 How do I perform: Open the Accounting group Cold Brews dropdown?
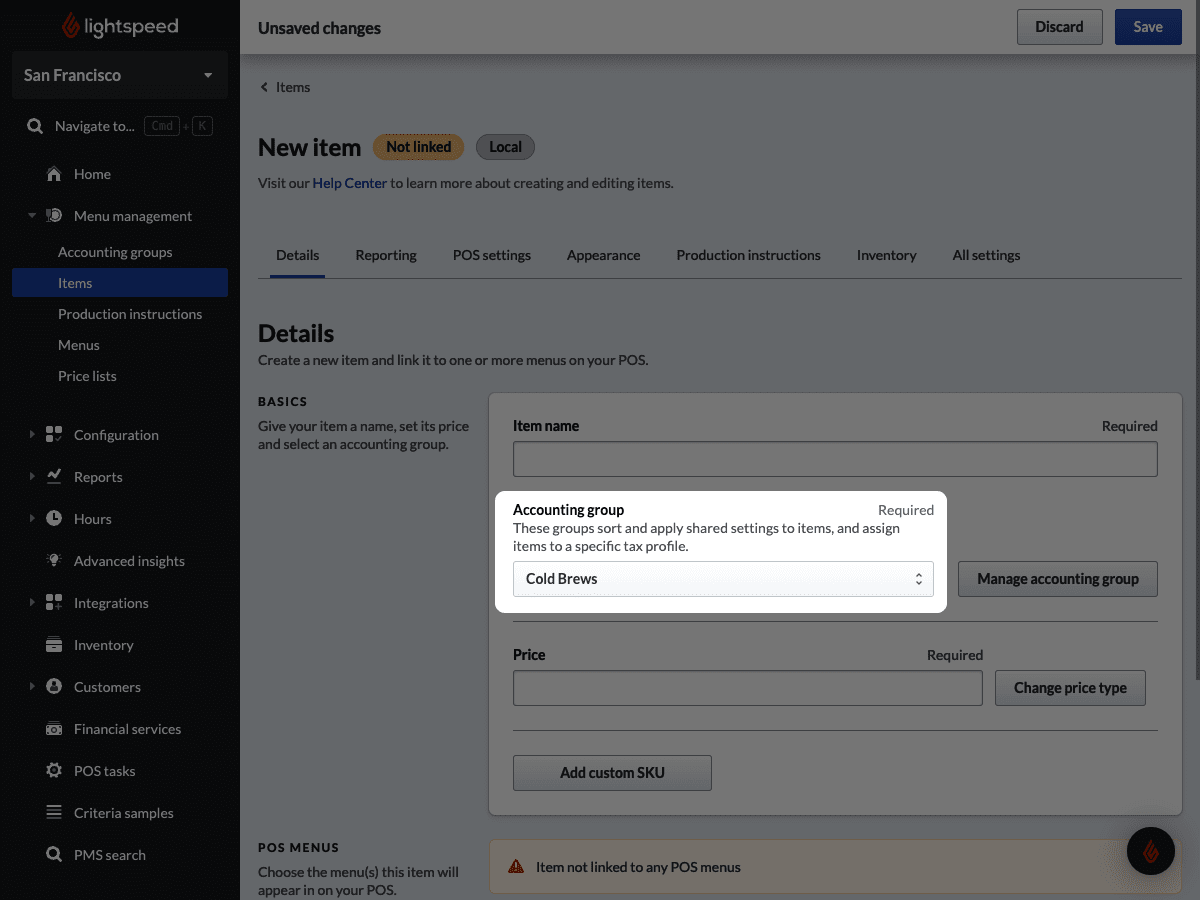point(722,579)
